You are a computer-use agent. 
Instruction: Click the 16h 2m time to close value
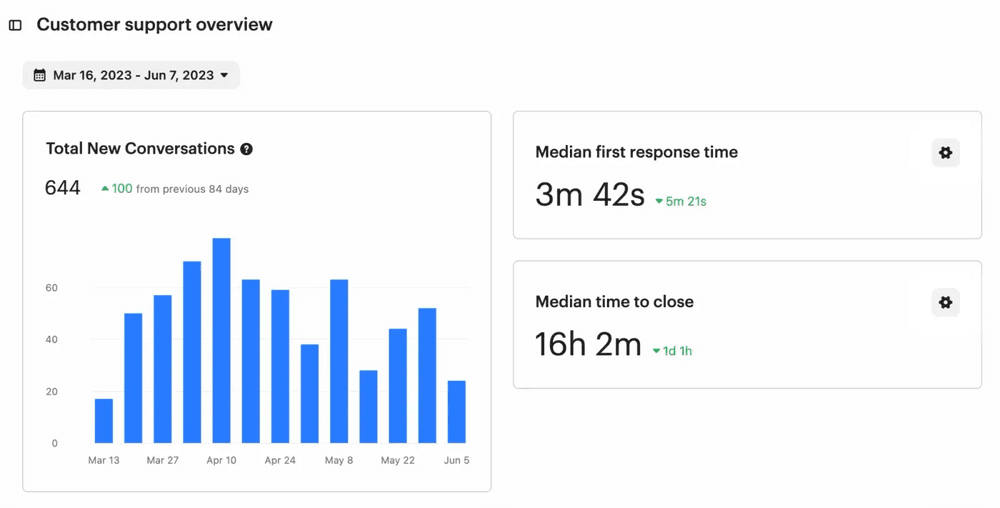[x=588, y=345]
